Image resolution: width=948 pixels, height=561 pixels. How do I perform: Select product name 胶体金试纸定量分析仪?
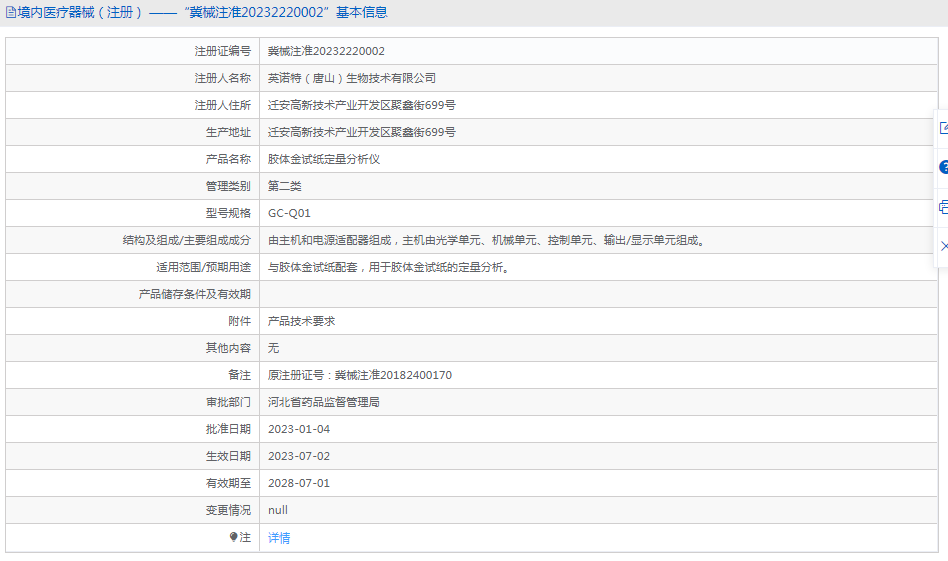323,159
